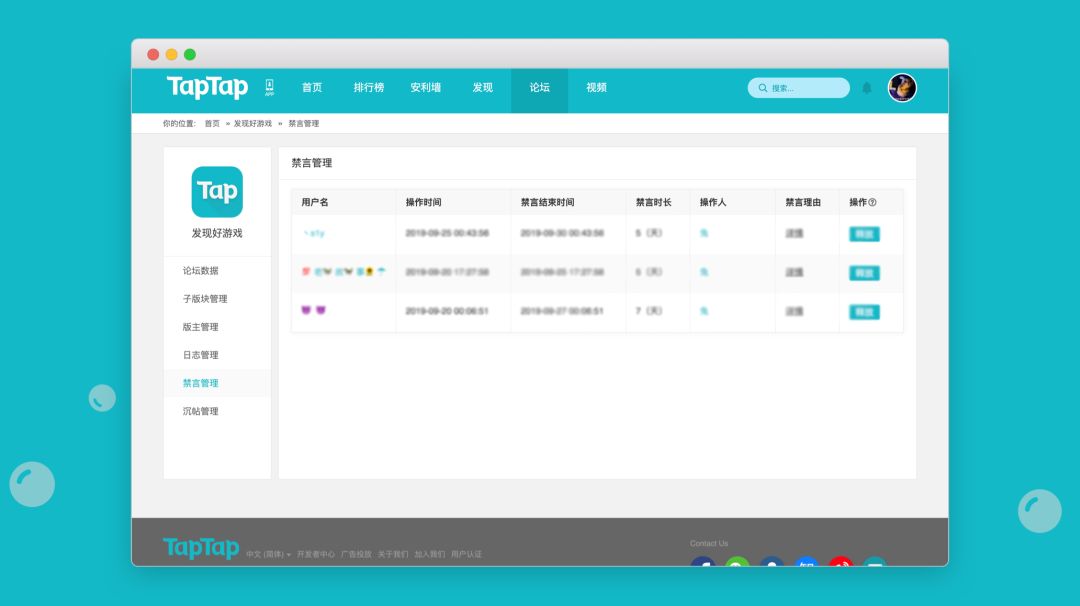
Task: Open 开发者中心 footer link
Action: [x=316, y=554]
